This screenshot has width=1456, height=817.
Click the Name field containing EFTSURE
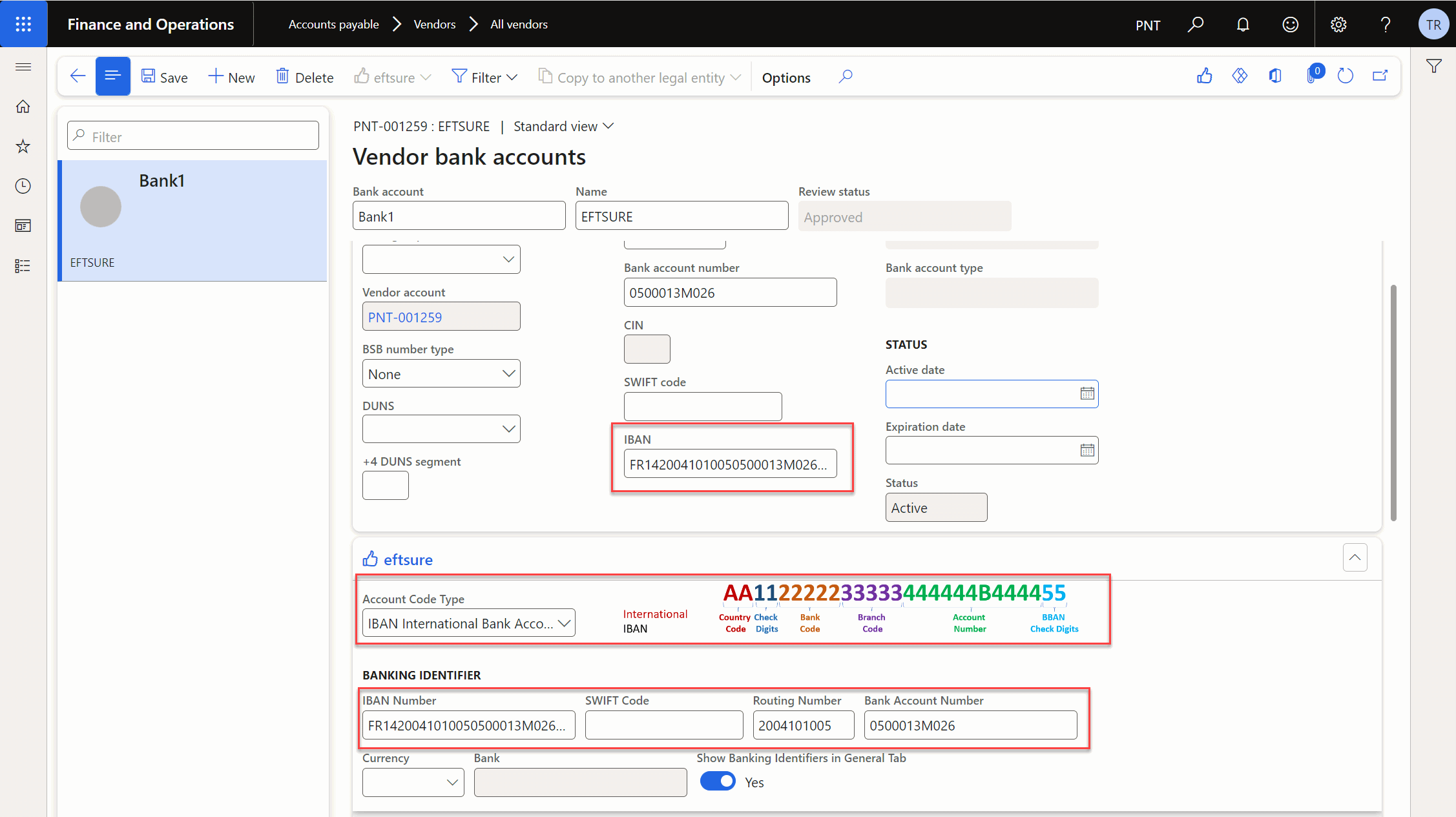pyautogui.click(x=682, y=216)
